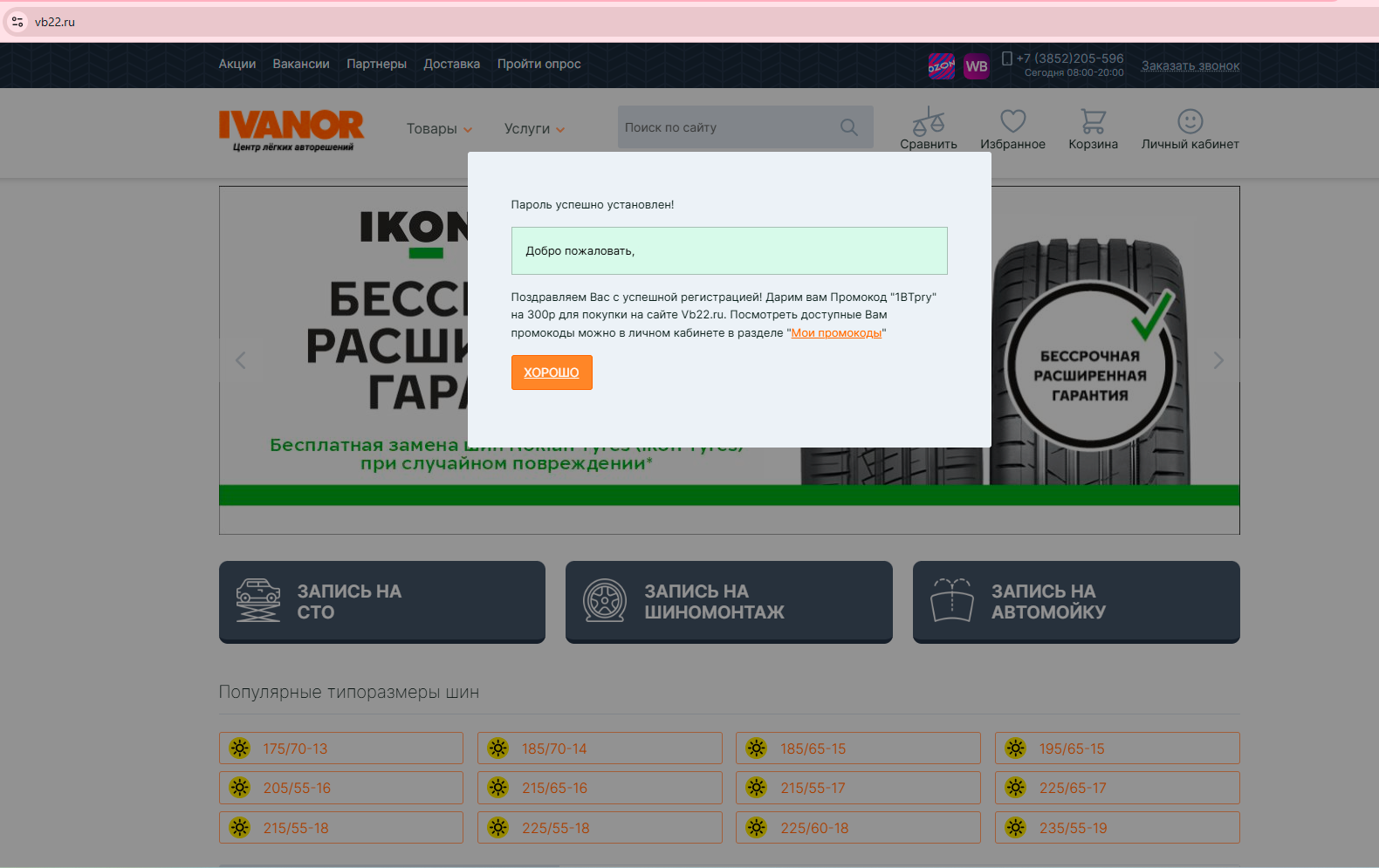Open Личный кабинет smiley icon
The image size is (1379, 868).
[1190, 121]
